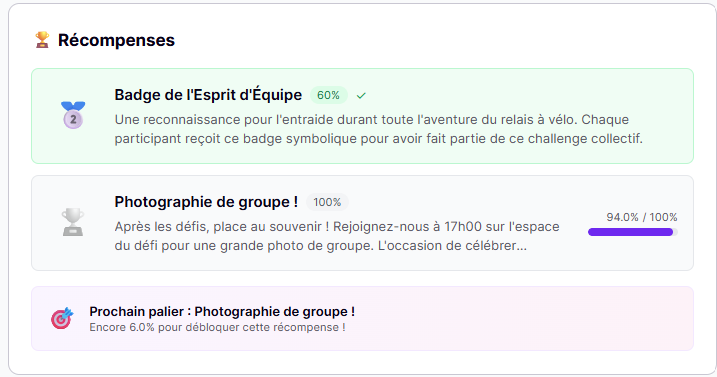Viewport: 717px width, 377px height.
Task: Click the green checkmark next to 60%
Action: pyautogui.click(x=361, y=96)
